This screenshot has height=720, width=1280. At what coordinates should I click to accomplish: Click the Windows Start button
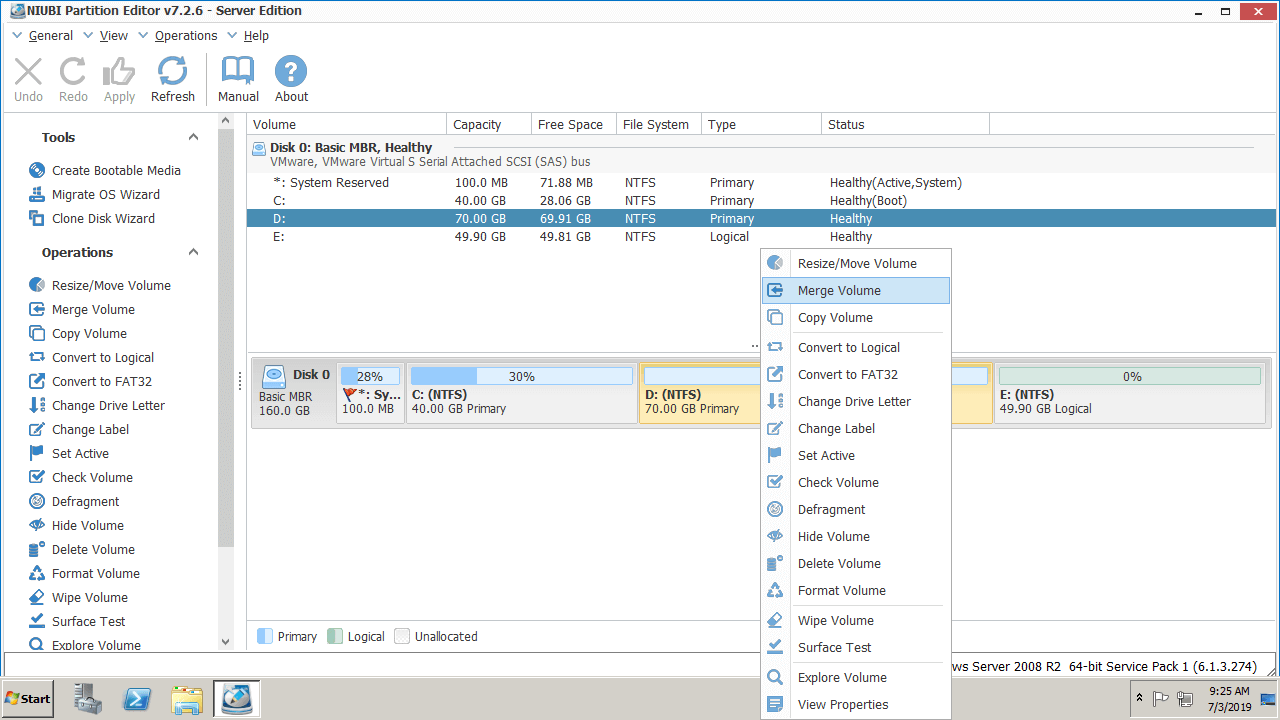28,699
